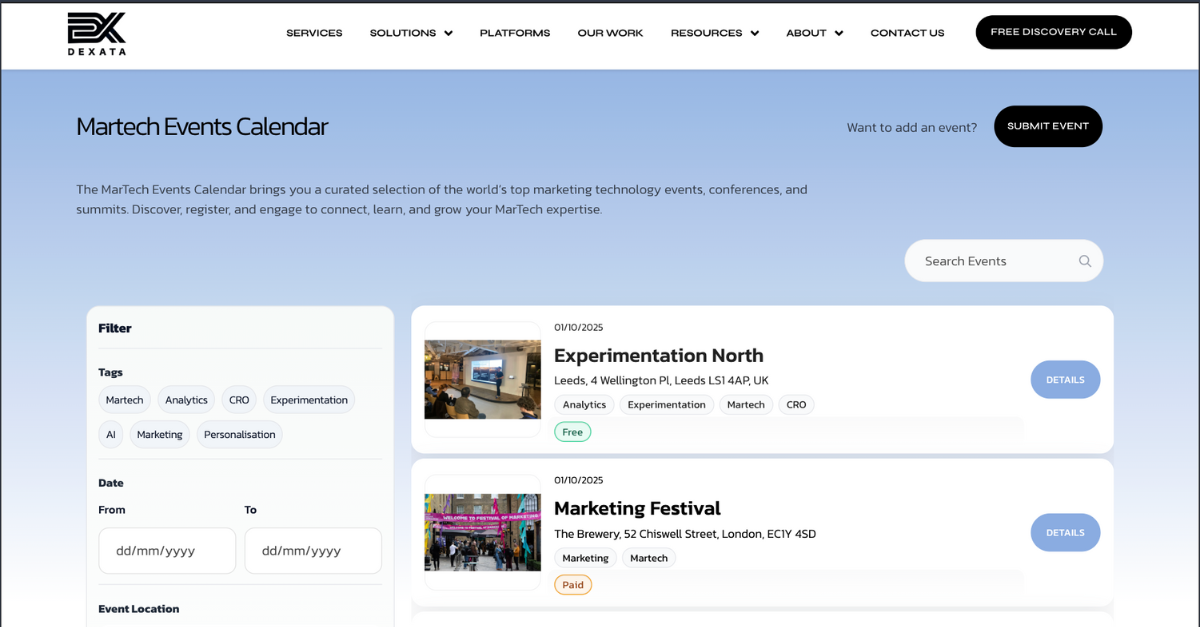
Task: Toggle the AI filter tag
Action: [111, 434]
